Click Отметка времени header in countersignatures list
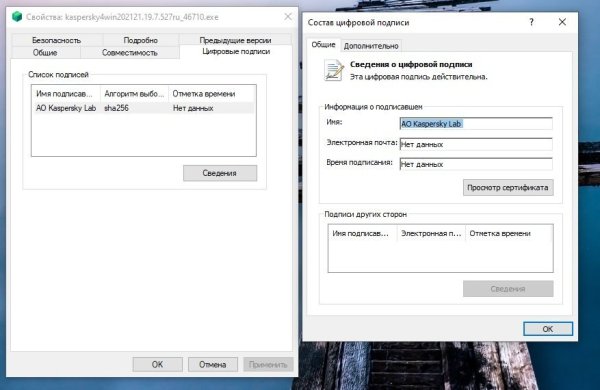 coord(509,233)
